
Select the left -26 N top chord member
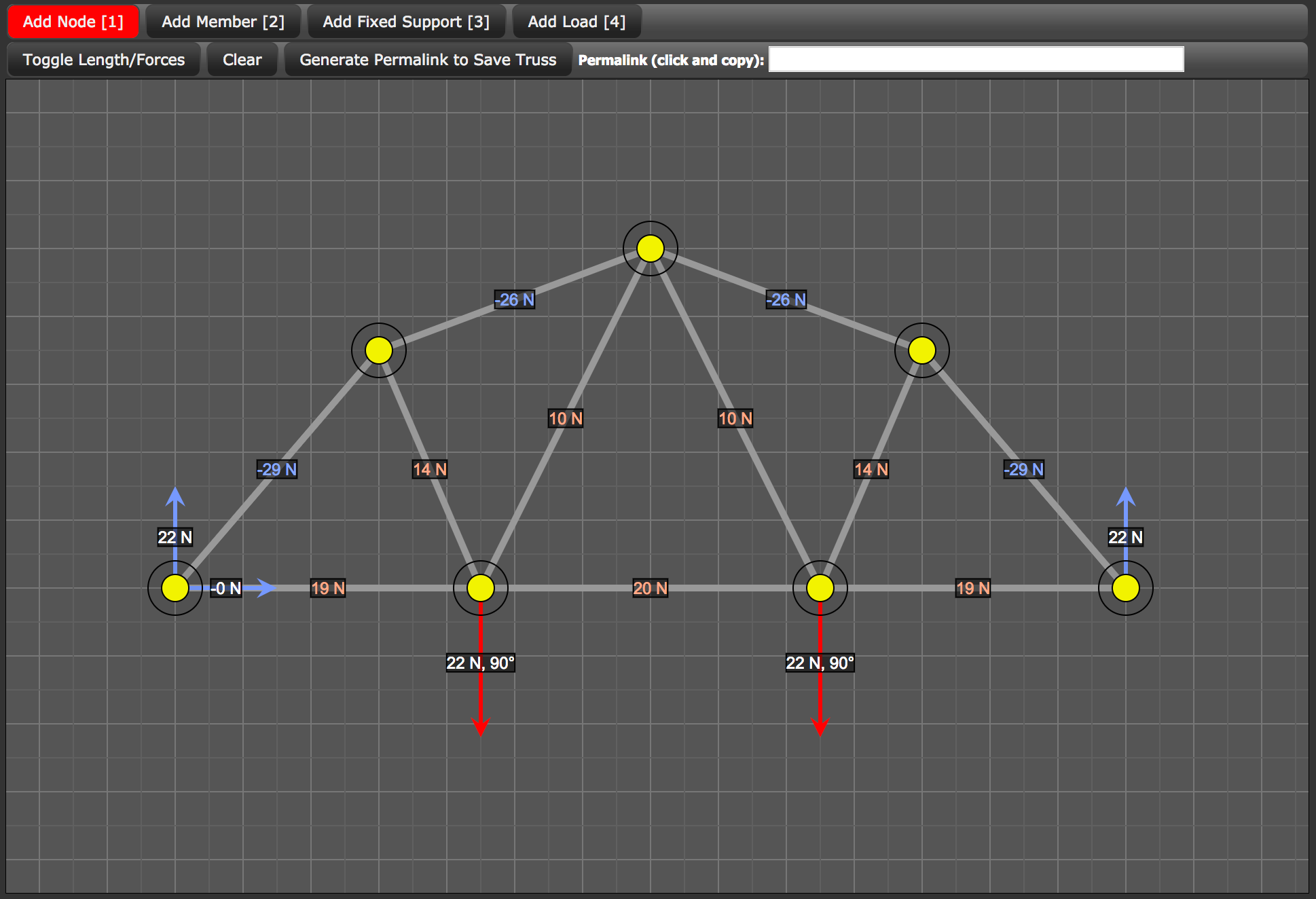pyautogui.click(x=514, y=299)
